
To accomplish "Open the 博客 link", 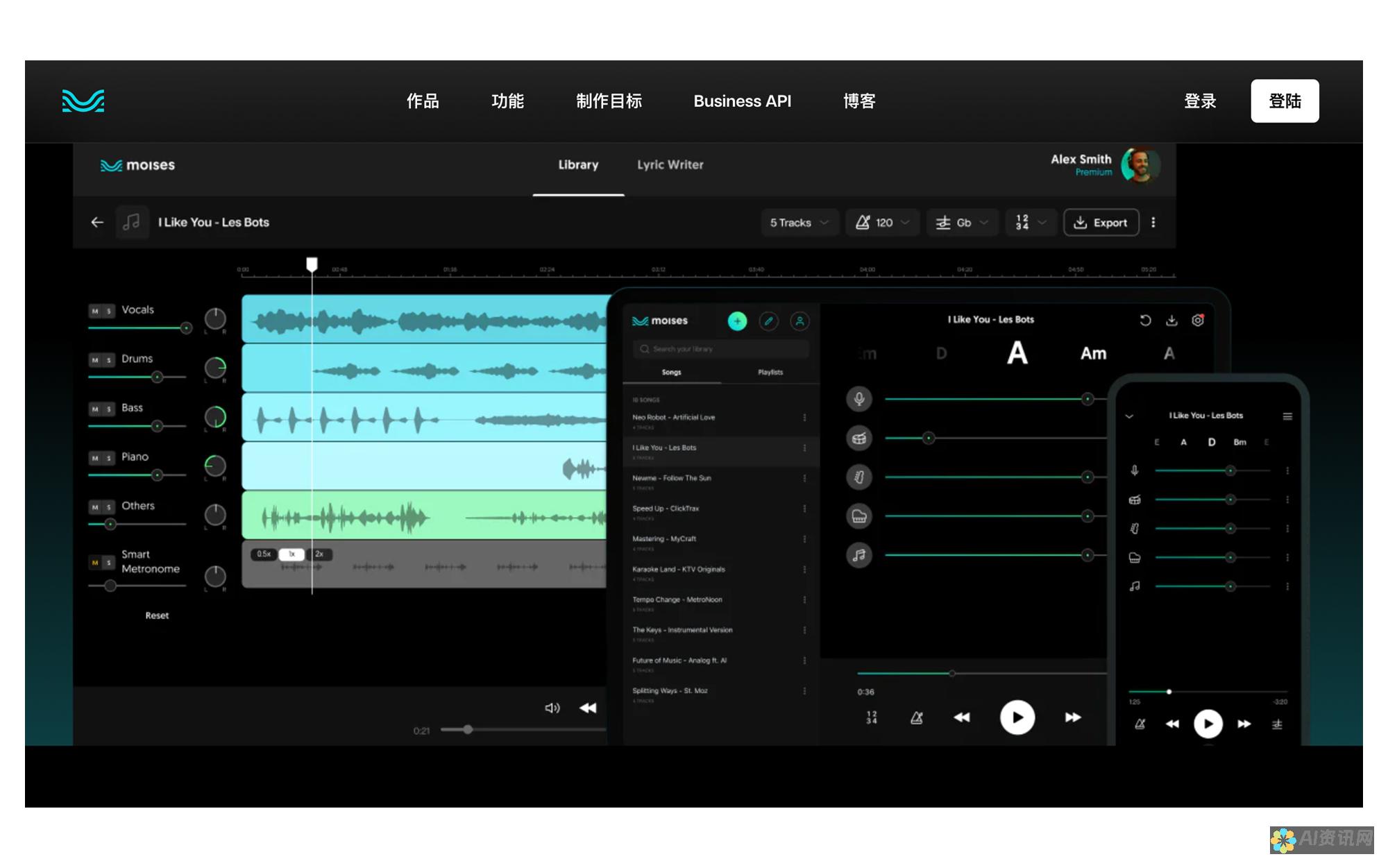I will click(859, 101).
